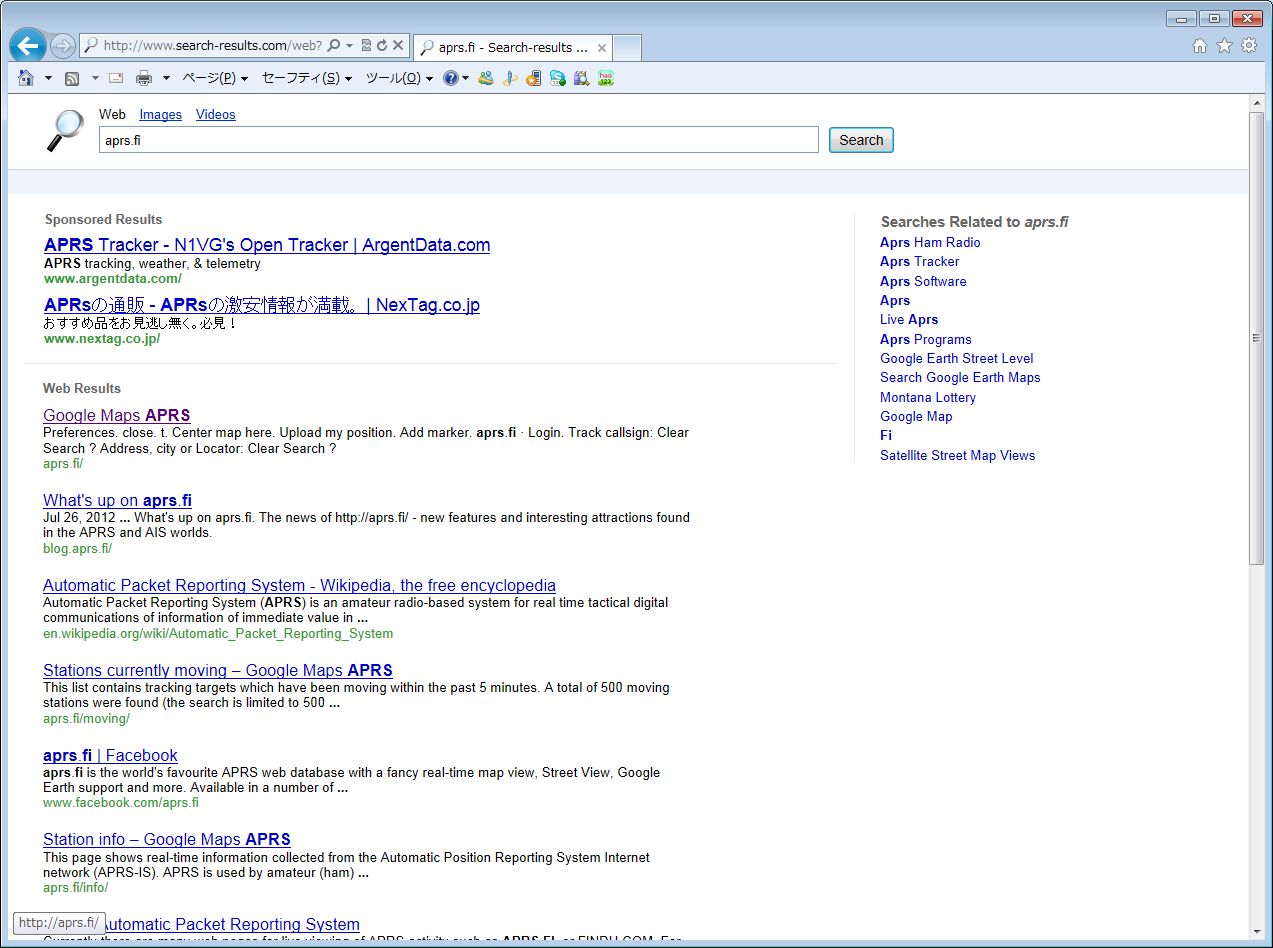Refresh the page with the reload icon

381,46
